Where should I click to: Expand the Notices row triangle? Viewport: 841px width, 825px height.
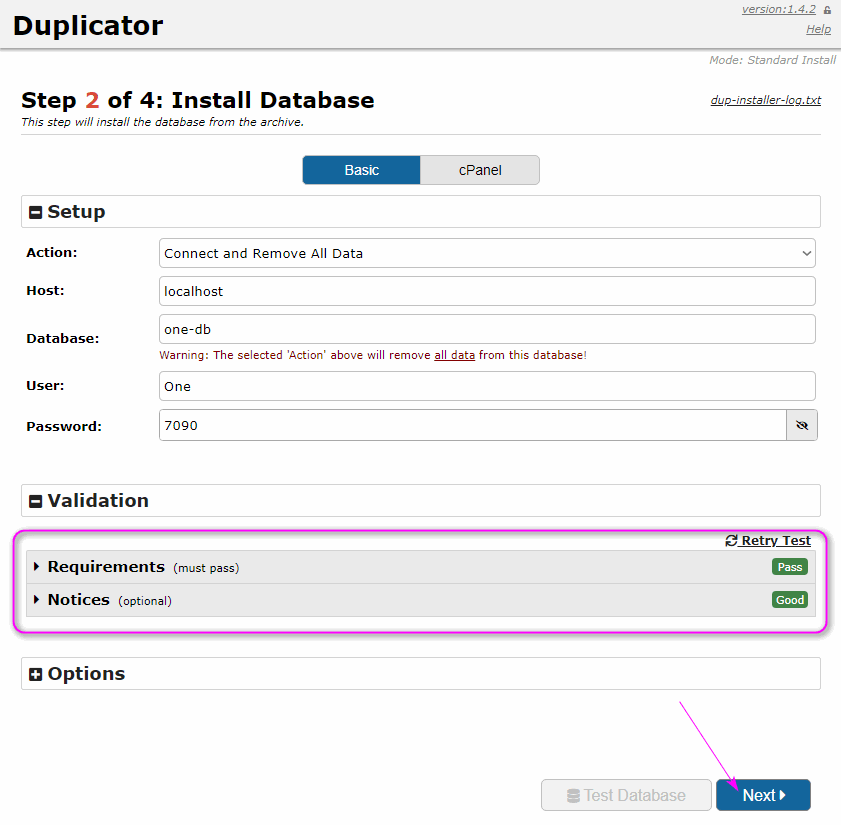[x=36, y=599]
